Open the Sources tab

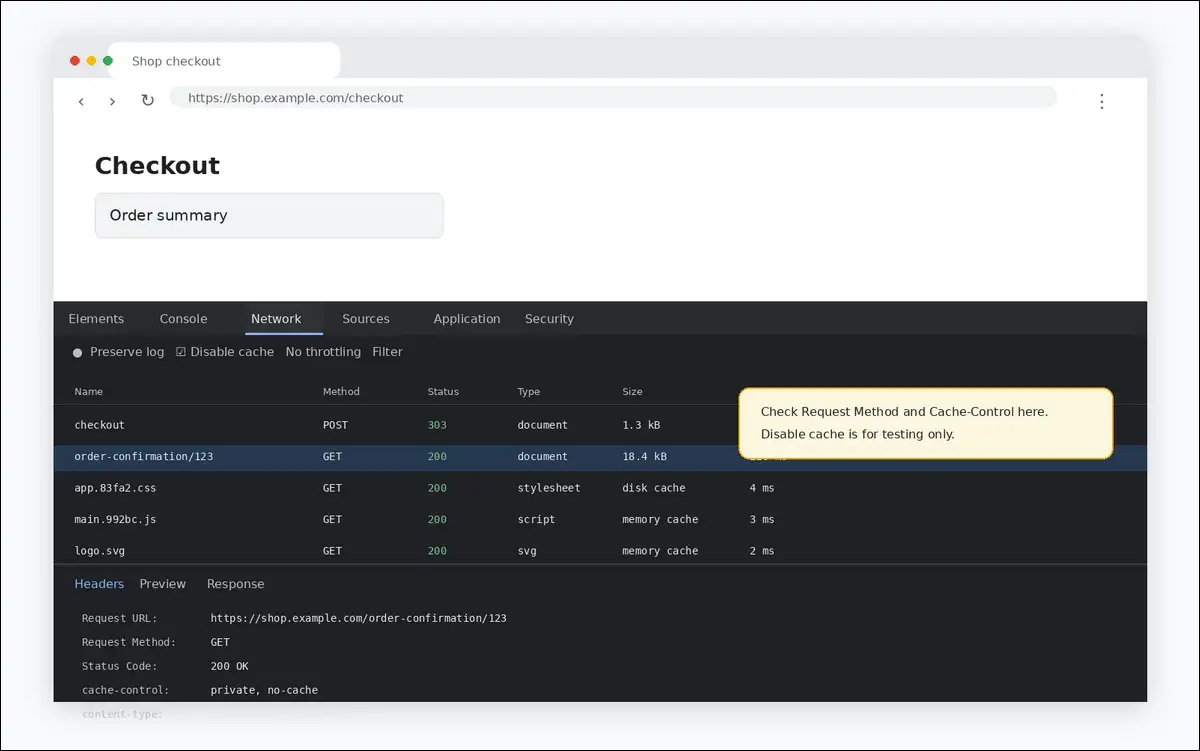pos(366,319)
